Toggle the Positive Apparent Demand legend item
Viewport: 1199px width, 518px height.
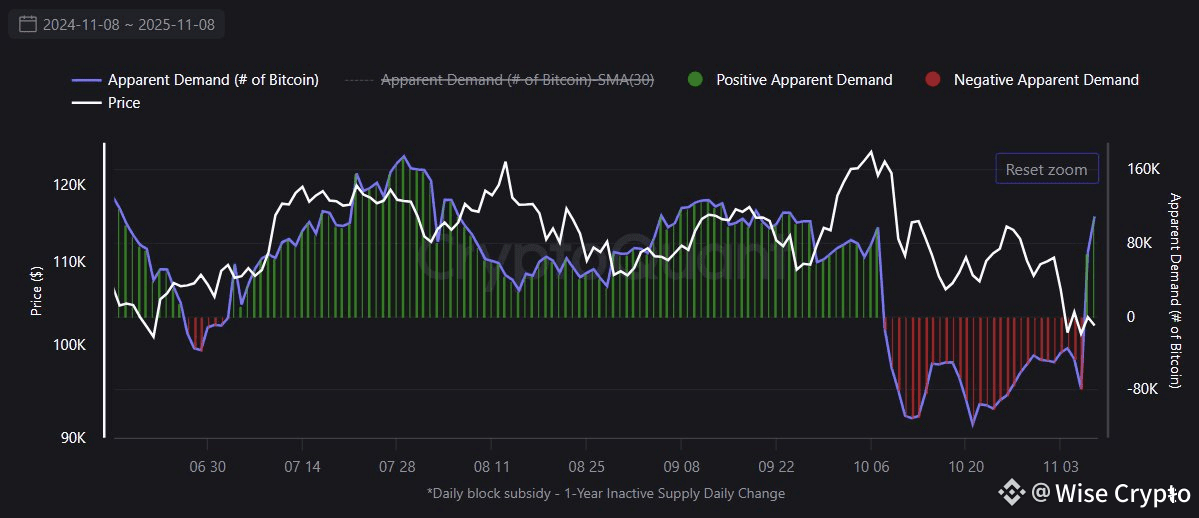pos(791,80)
